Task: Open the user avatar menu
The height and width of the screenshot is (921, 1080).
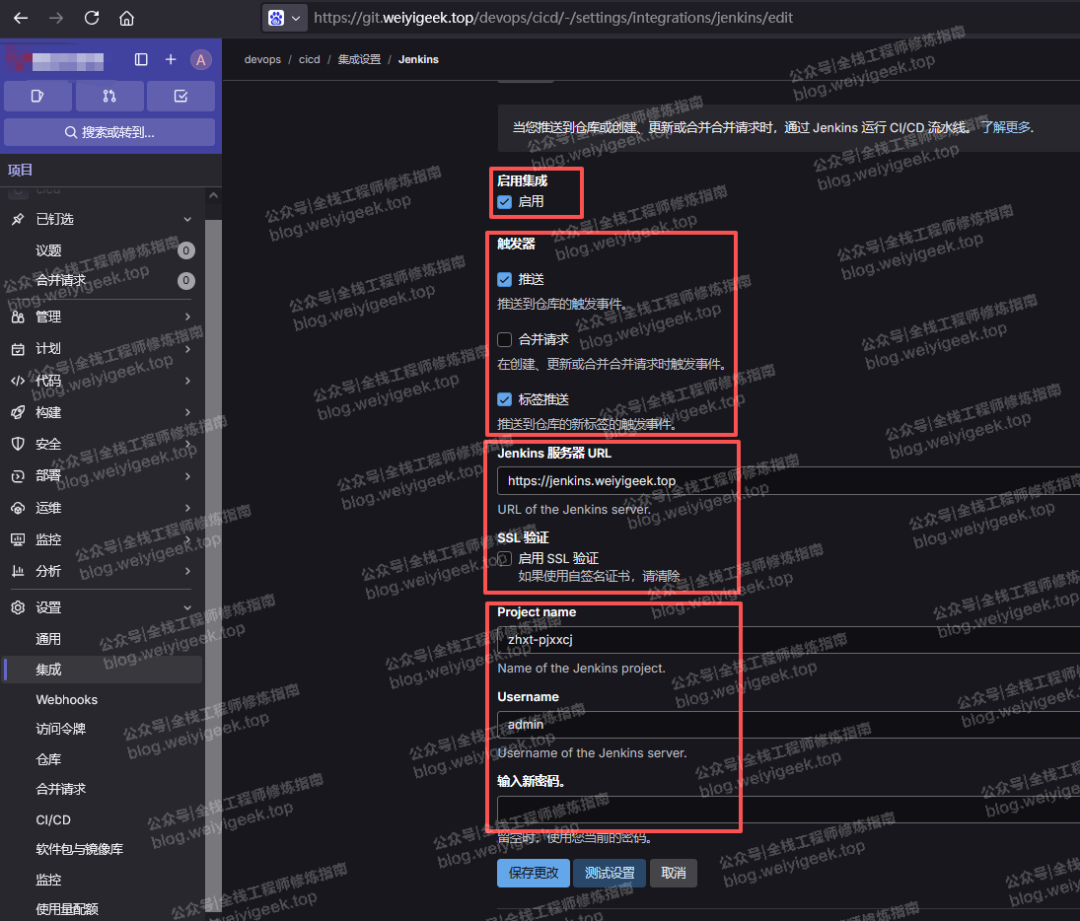Action: 200,60
